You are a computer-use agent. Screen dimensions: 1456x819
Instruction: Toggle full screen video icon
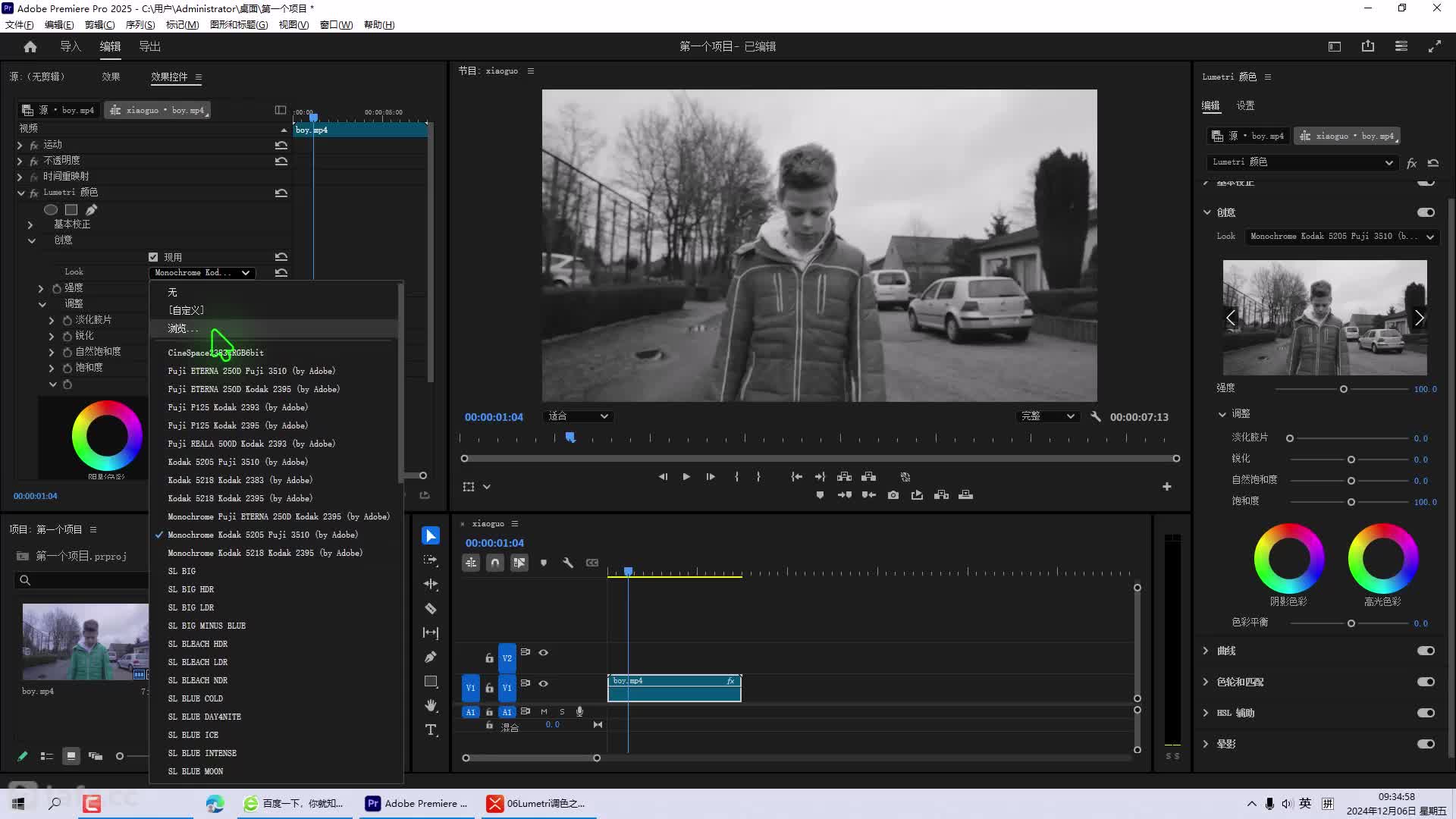[x=1435, y=46]
